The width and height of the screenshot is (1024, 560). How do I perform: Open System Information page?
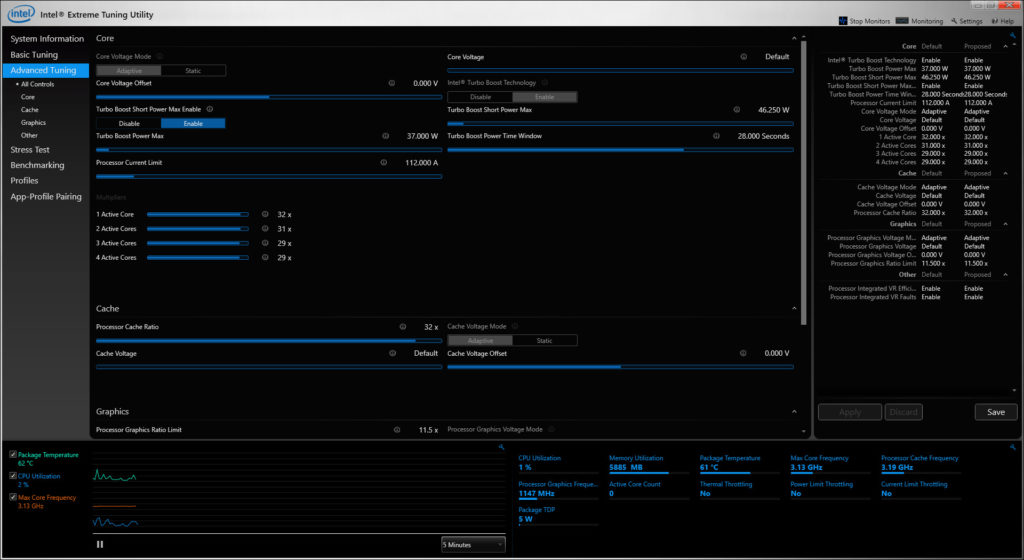click(47, 39)
